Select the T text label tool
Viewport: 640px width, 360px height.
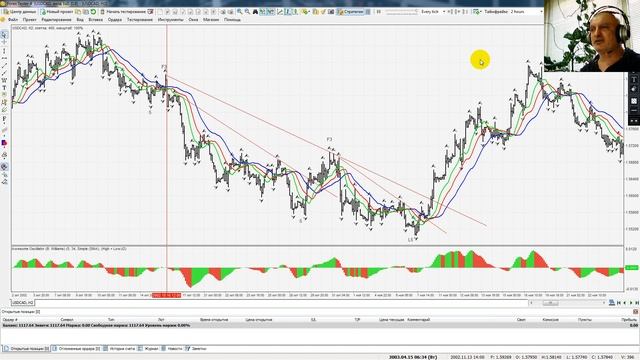tap(4, 88)
